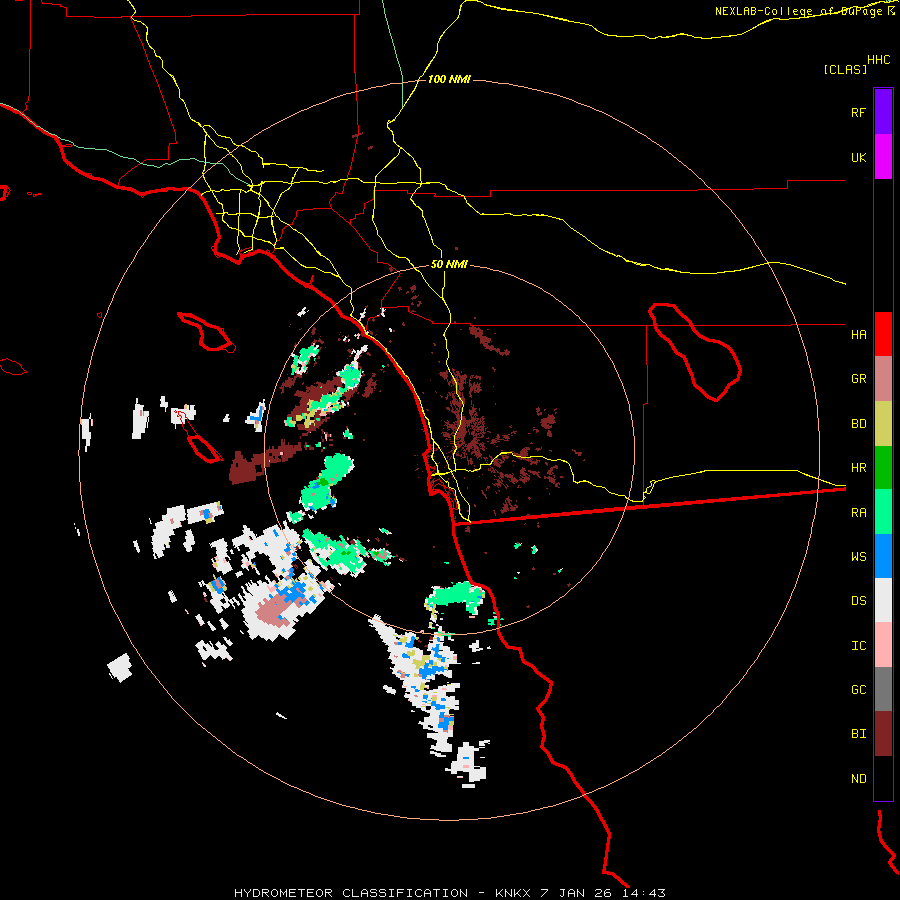Click the RA legend label

(x=858, y=512)
